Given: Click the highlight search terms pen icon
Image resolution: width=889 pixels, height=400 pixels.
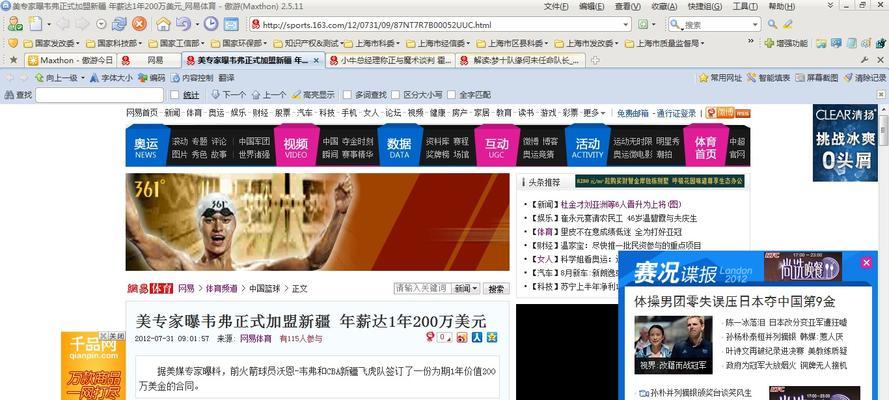Looking at the screenshot, I should coord(788,24).
